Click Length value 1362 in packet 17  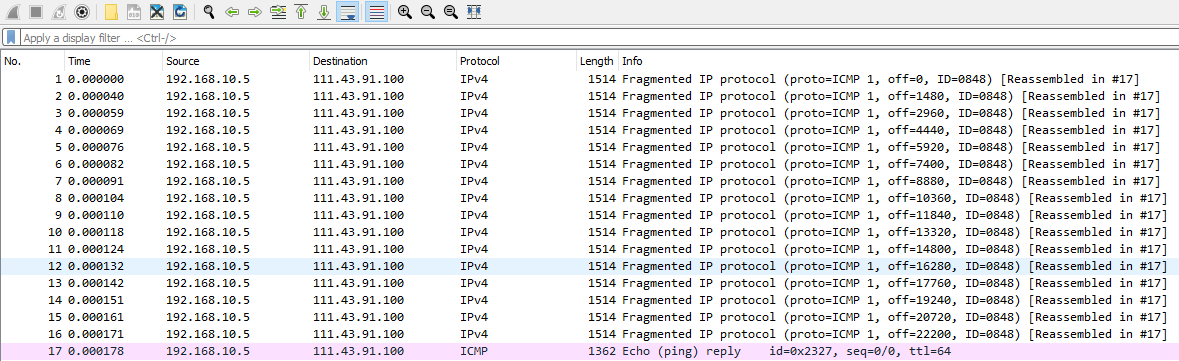point(602,351)
